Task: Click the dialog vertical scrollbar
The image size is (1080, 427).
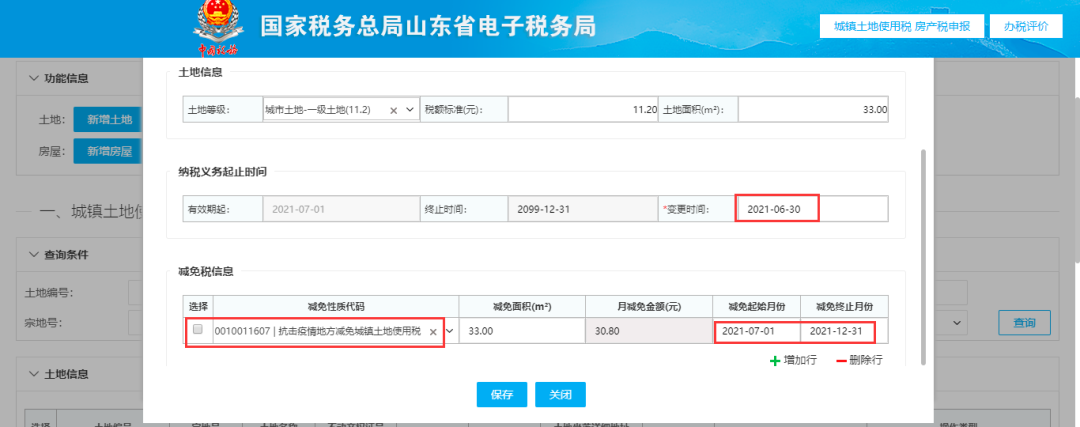Action: point(925,255)
